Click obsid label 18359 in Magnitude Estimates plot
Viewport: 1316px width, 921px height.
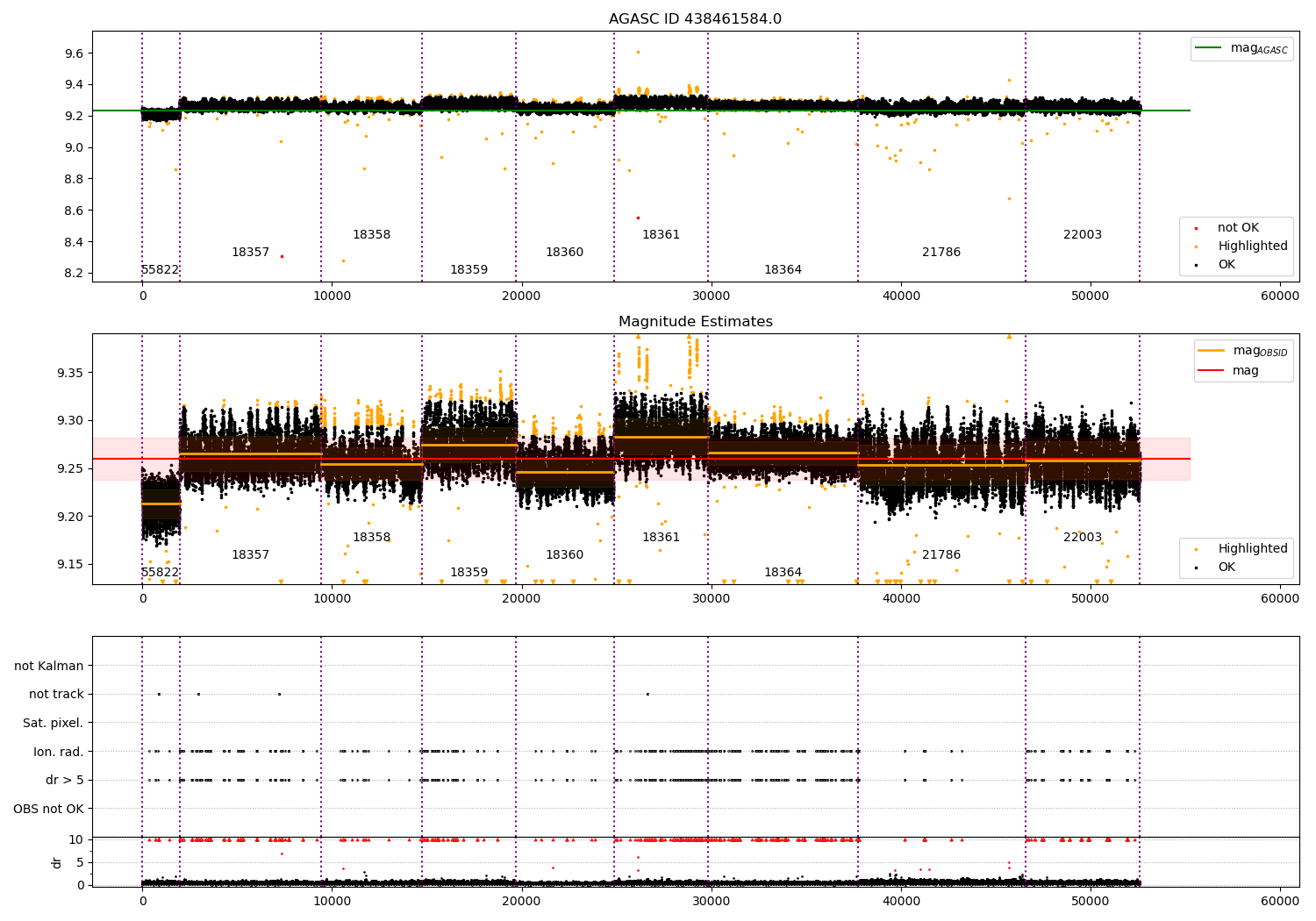coord(468,573)
